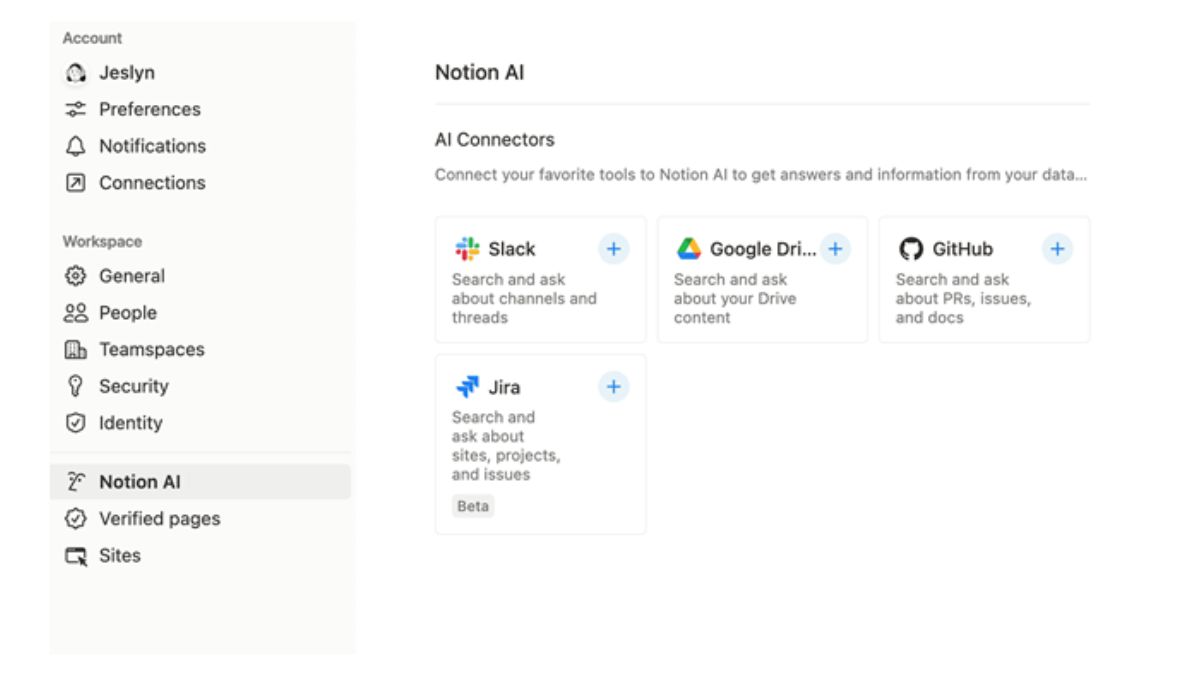1200x675 pixels.
Task: Go to Notifications settings
Action: pos(152,146)
